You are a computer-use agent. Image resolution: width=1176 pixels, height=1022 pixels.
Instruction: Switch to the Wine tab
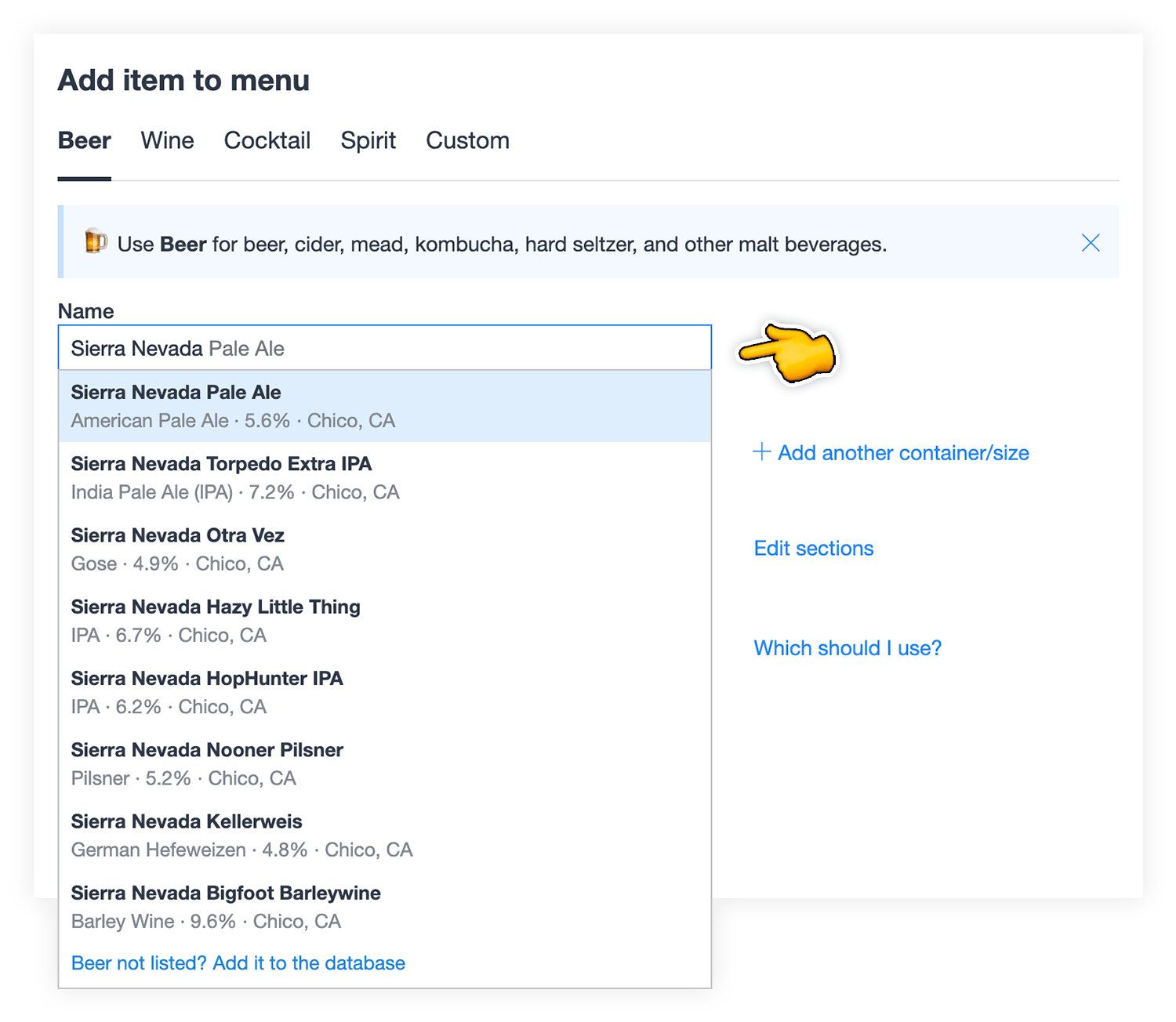167,141
